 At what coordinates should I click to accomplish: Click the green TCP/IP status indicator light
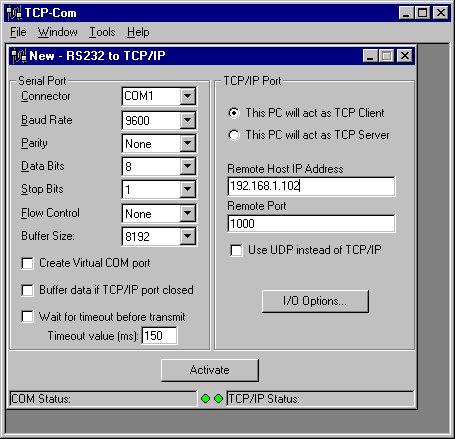pyautogui.click(x=219, y=398)
